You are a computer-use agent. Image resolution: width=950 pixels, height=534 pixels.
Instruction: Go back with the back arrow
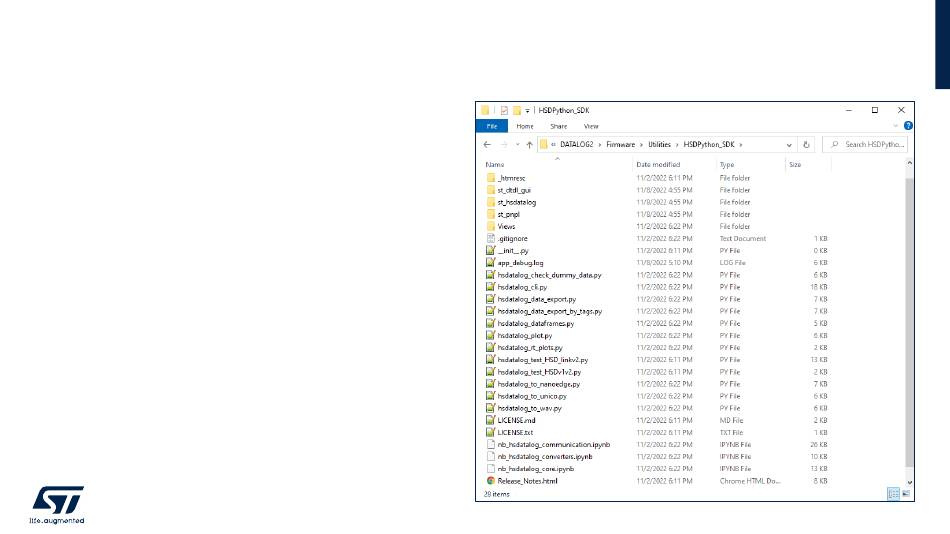tap(487, 144)
